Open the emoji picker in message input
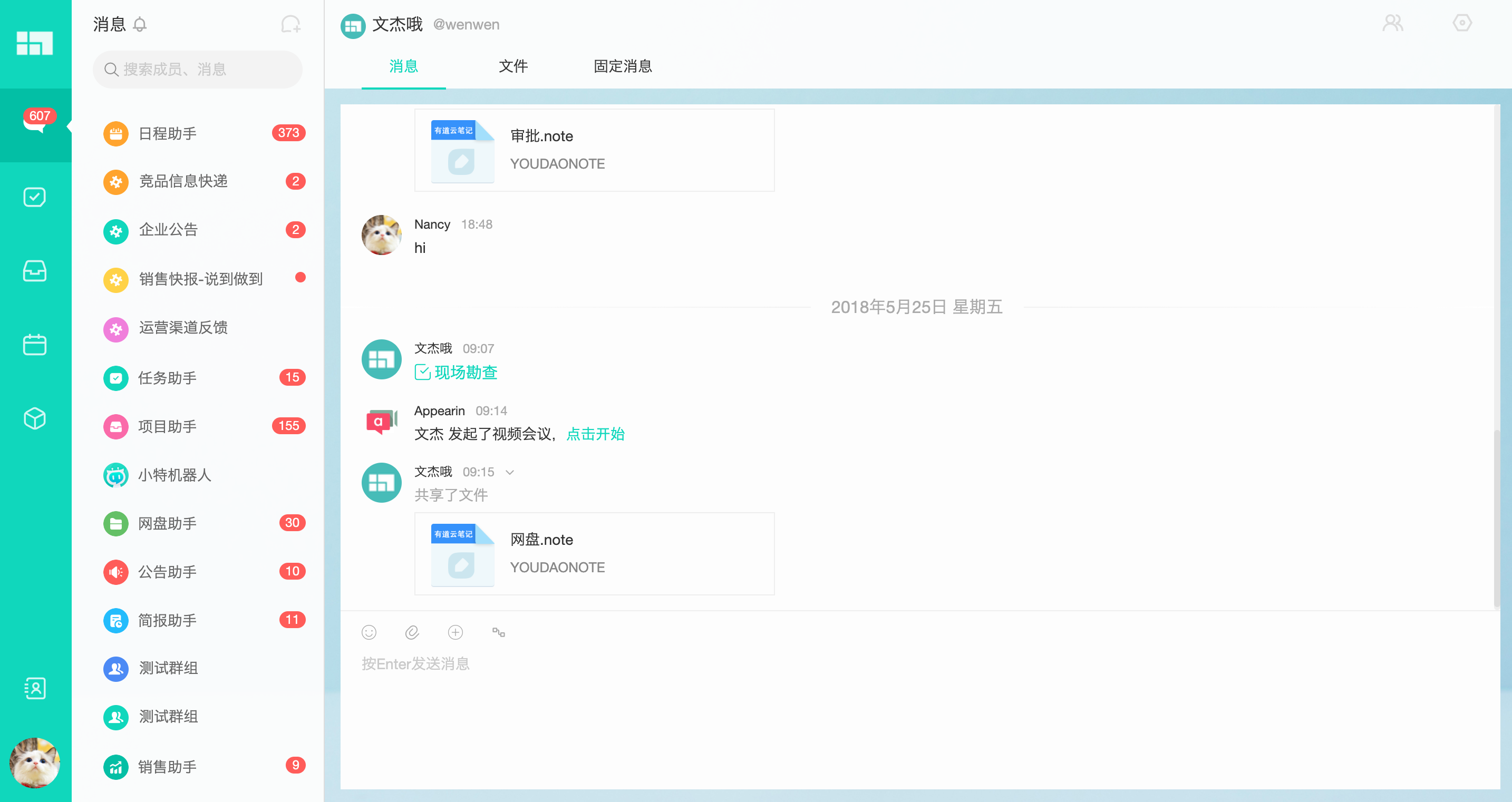1512x802 pixels. click(x=369, y=632)
